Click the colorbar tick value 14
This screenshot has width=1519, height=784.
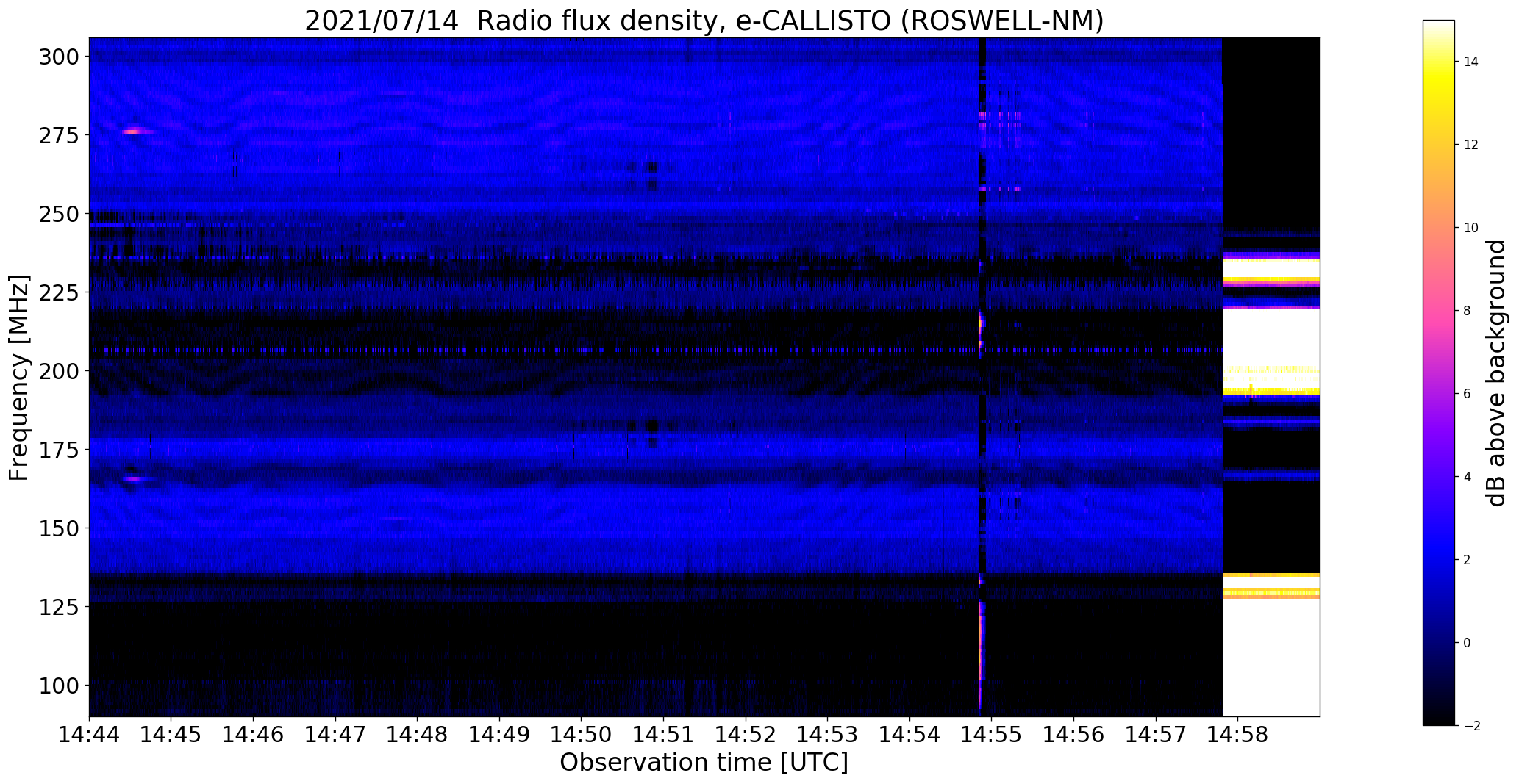[1471, 62]
